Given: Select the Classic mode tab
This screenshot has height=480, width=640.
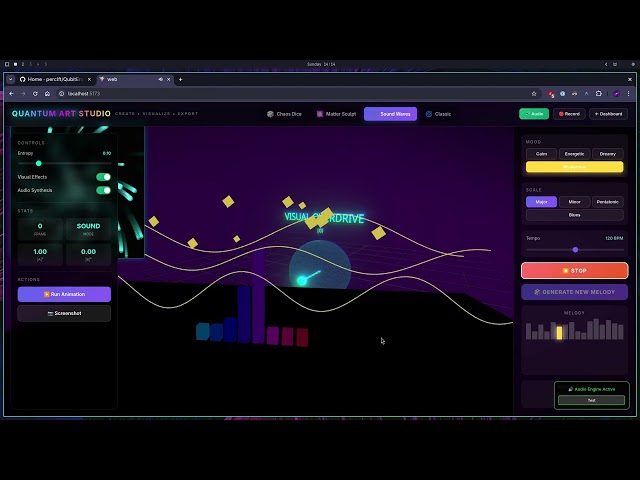Looking at the screenshot, I should point(438,114).
